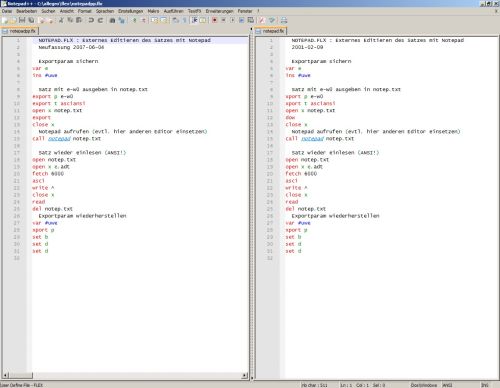Click the 'nb char : 511' status entry

314,385
